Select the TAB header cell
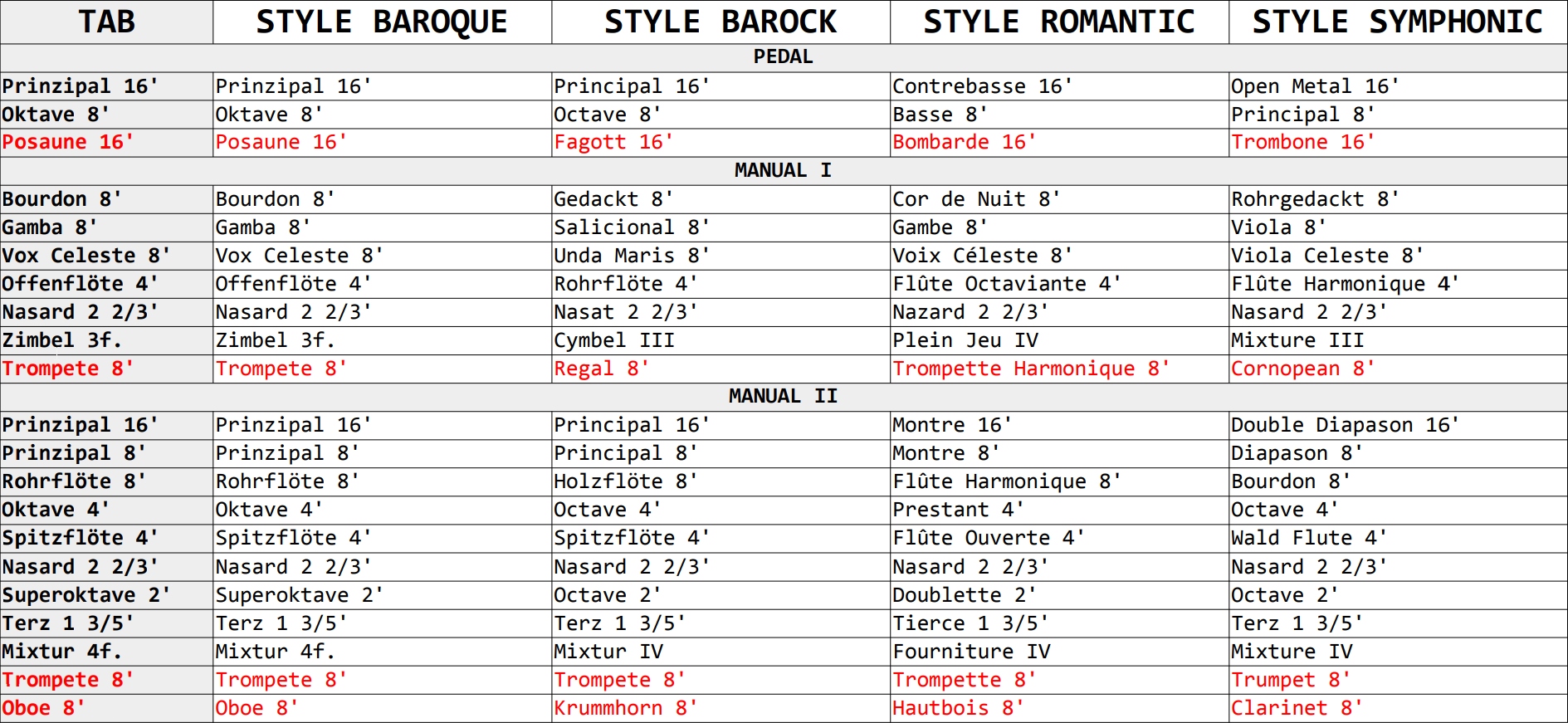Image resolution: width=1568 pixels, height=723 pixels. (x=106, y=22)
